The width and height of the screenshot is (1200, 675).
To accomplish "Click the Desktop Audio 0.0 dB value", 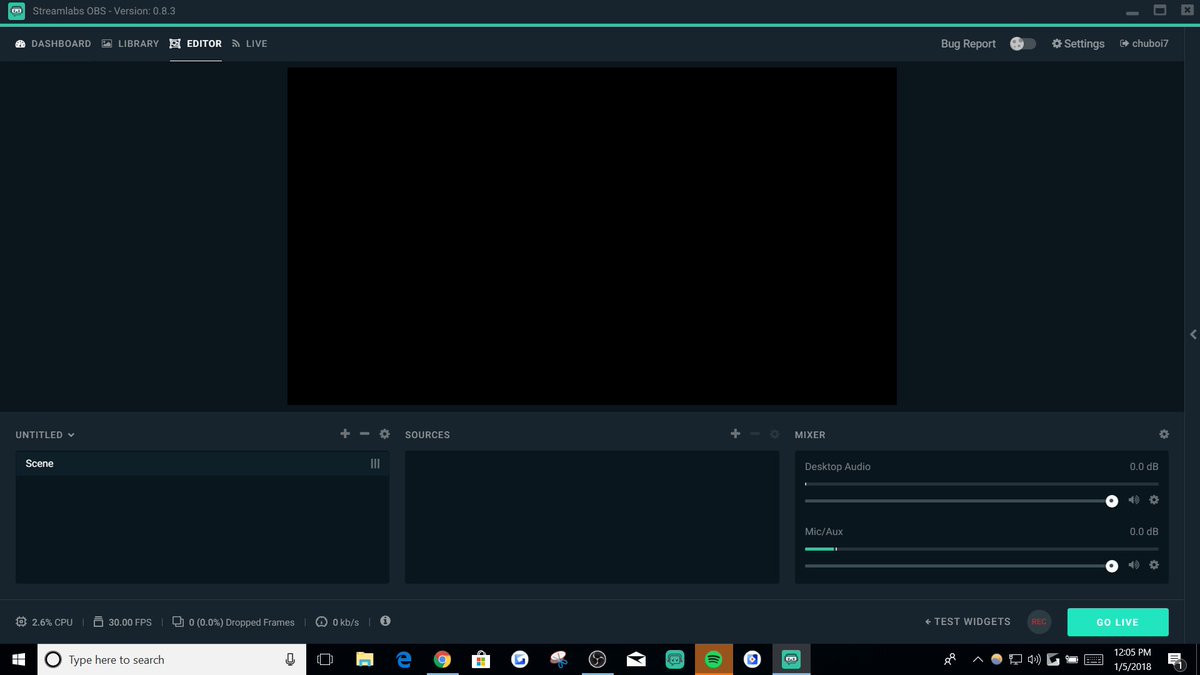I will click(1144, 467).
